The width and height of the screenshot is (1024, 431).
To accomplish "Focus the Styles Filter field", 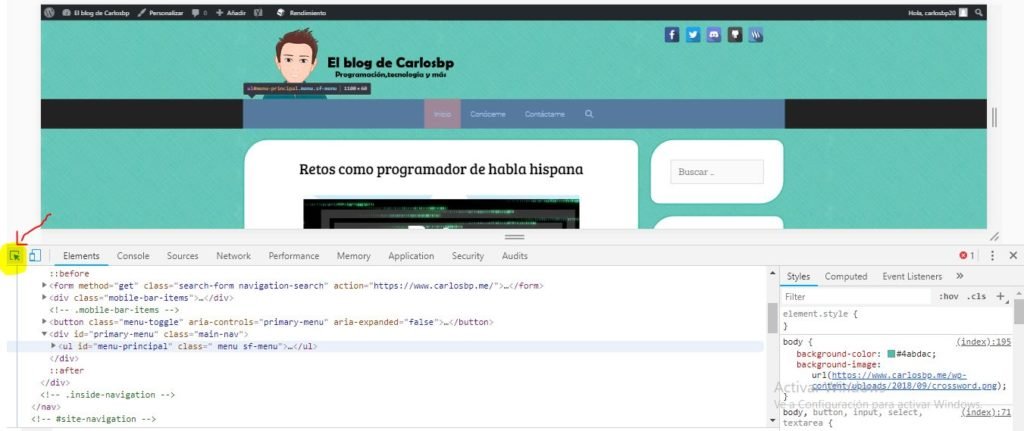I will [x=856, y=296].
